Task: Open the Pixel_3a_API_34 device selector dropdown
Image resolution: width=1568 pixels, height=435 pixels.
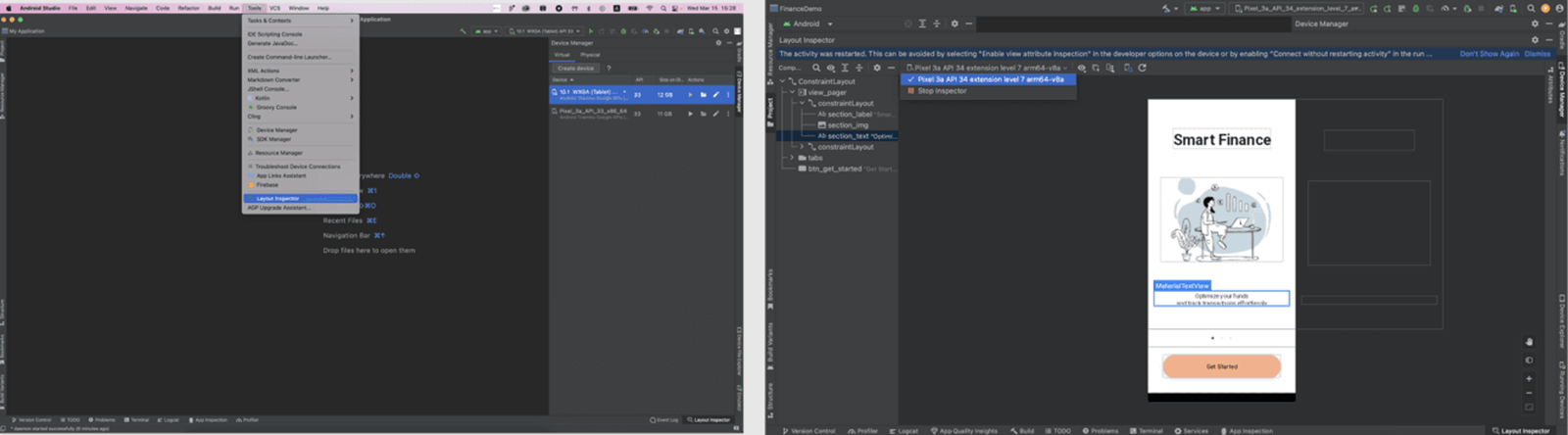Action: [1298, 8]
